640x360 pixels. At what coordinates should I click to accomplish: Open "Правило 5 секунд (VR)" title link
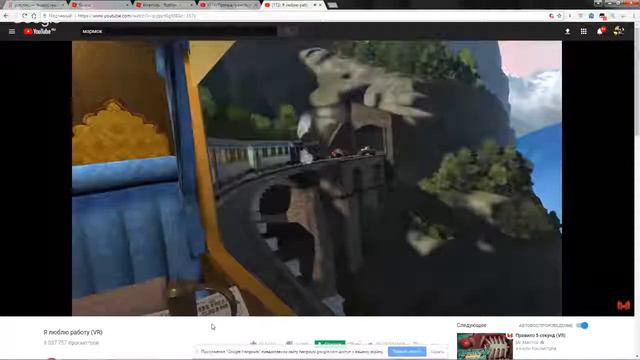(540, 336)
